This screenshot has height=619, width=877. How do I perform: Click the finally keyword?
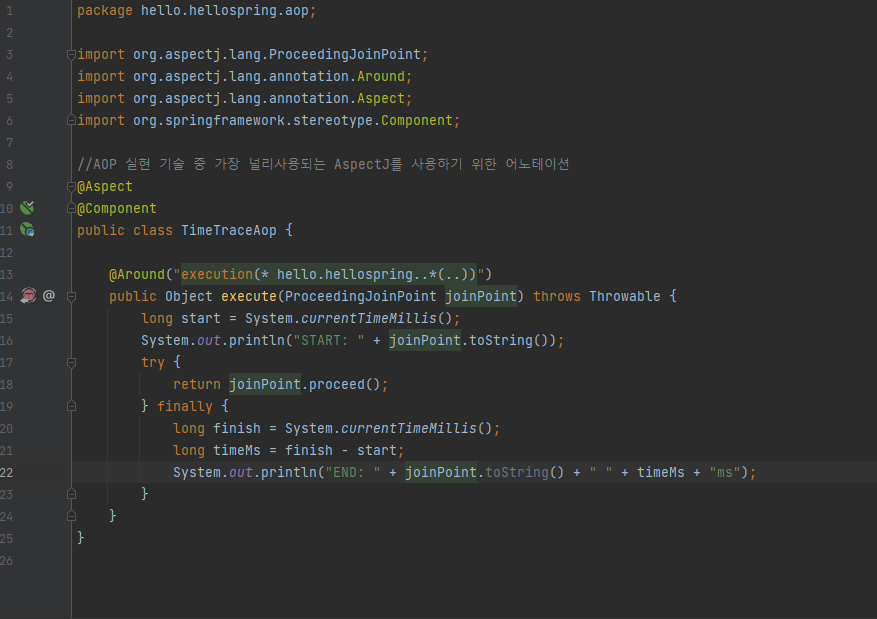pyautogui.click(x=185, y=406)
